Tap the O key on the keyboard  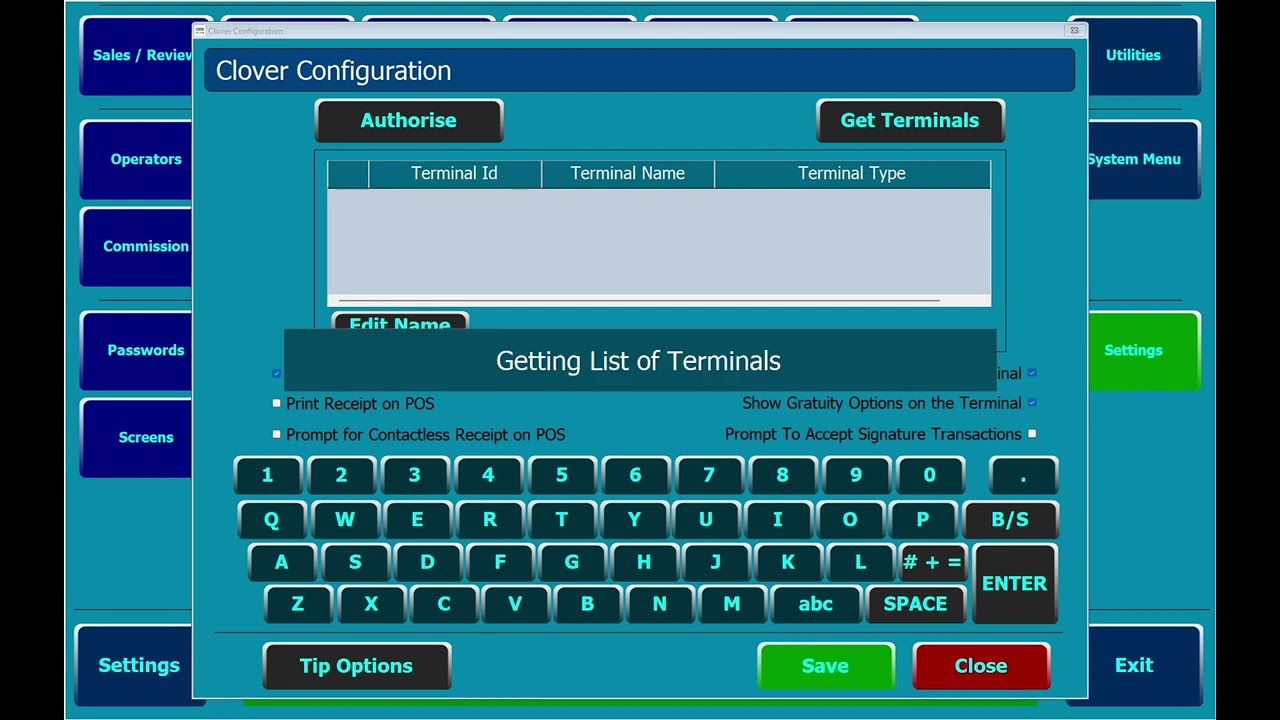click(850, 520)
